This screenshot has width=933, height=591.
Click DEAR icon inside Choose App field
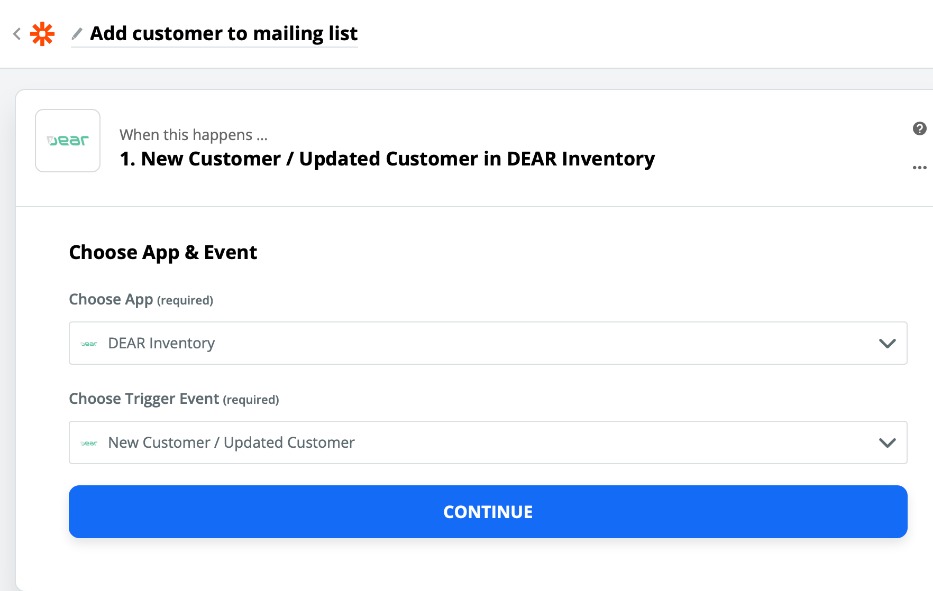click(x=89, y=343)
